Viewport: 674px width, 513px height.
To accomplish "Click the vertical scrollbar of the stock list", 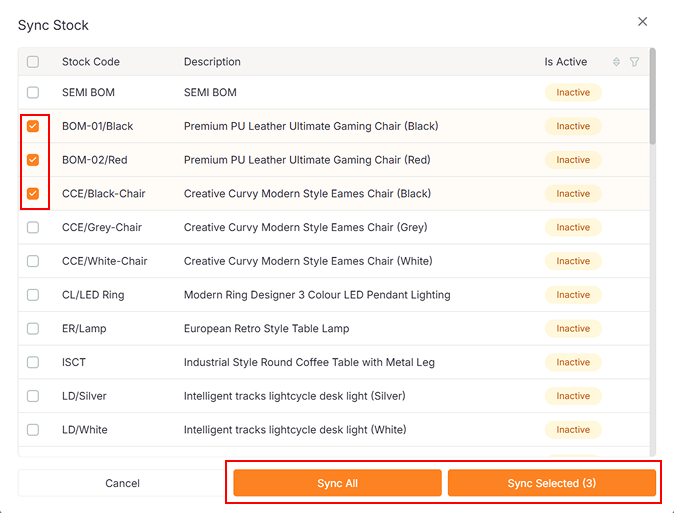I will 653,100.
